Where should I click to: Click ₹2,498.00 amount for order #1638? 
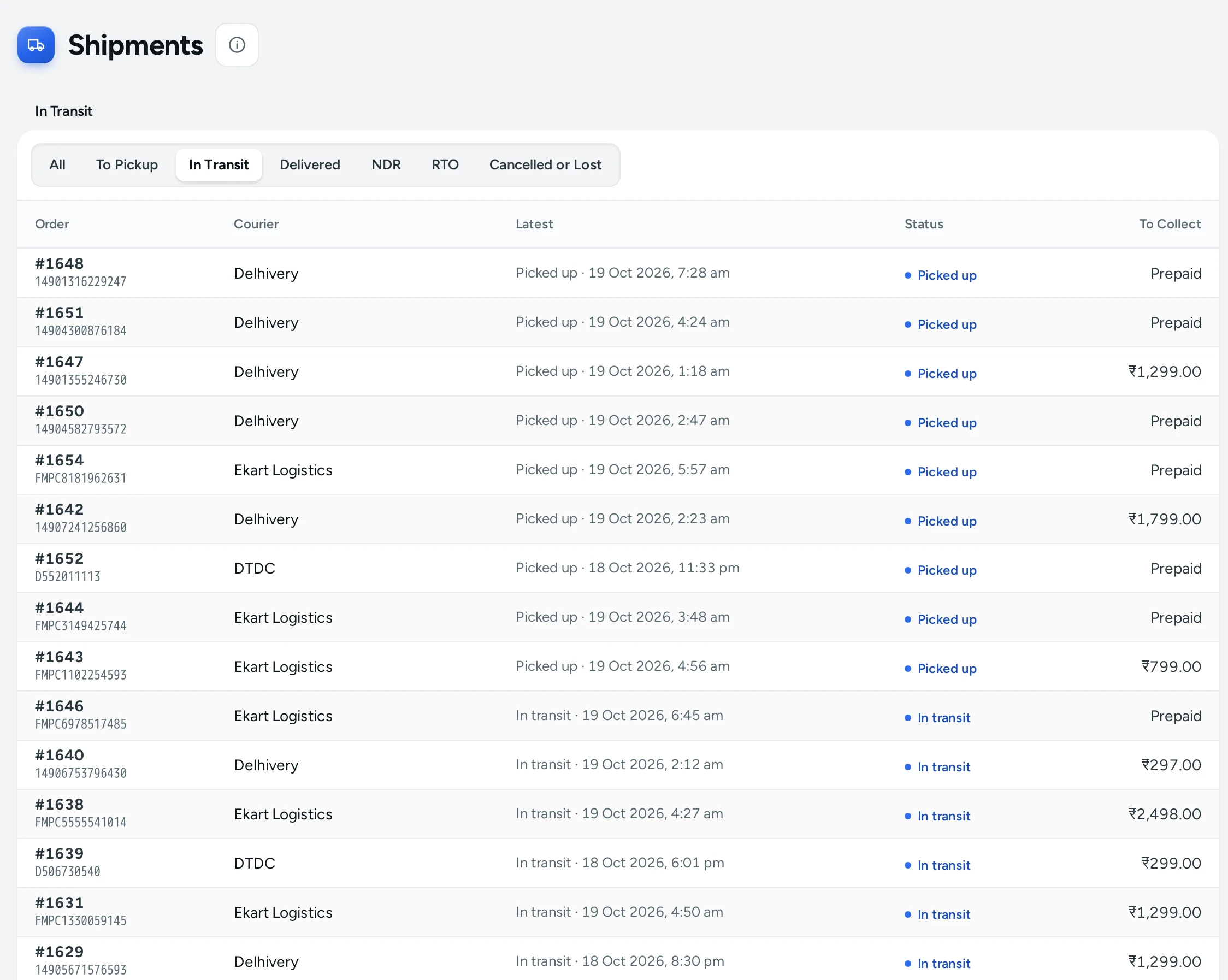click(x=1165, y=814)
